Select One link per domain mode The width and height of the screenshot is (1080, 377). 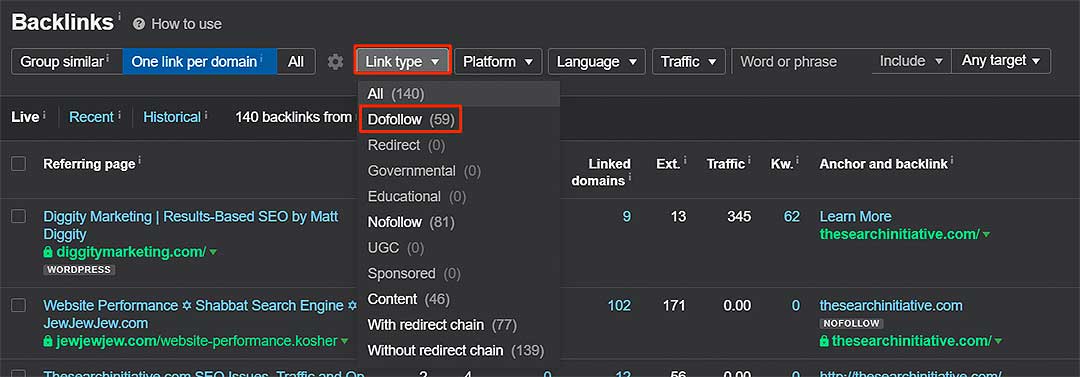tap(200, 61)
